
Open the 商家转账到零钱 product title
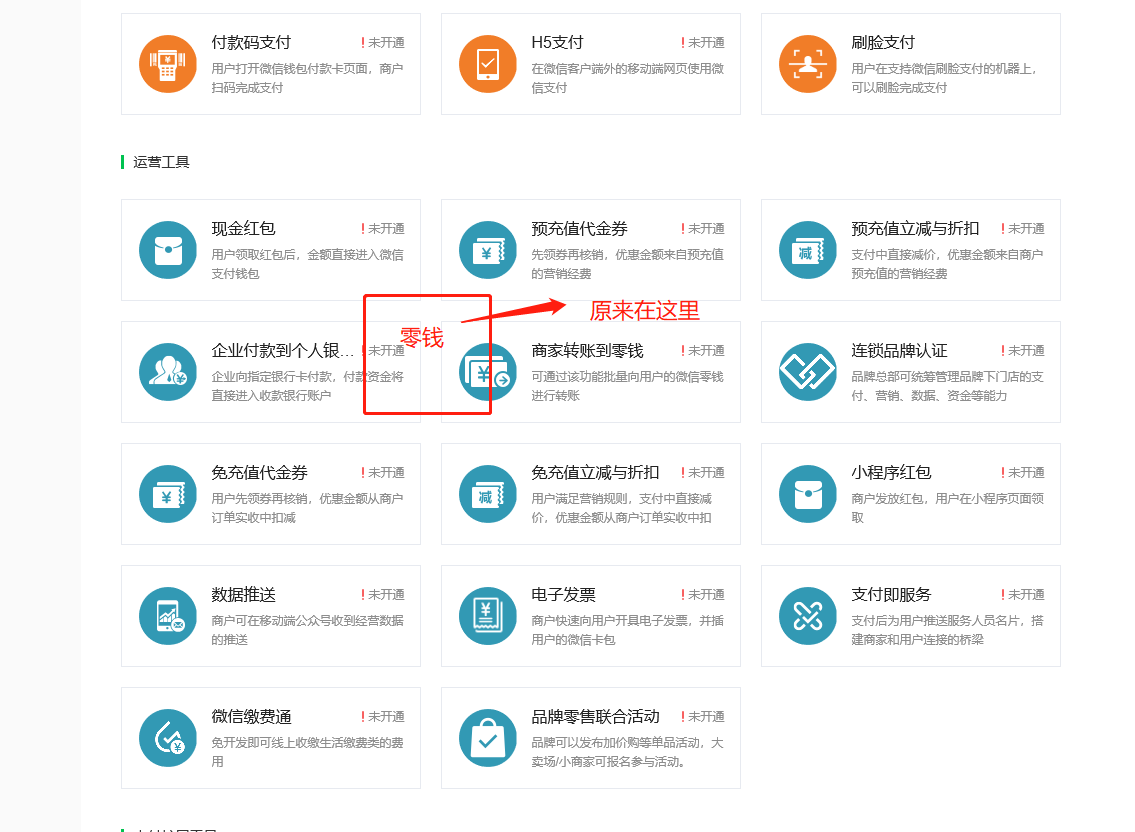pyautogui.click(x=587, y=351)
